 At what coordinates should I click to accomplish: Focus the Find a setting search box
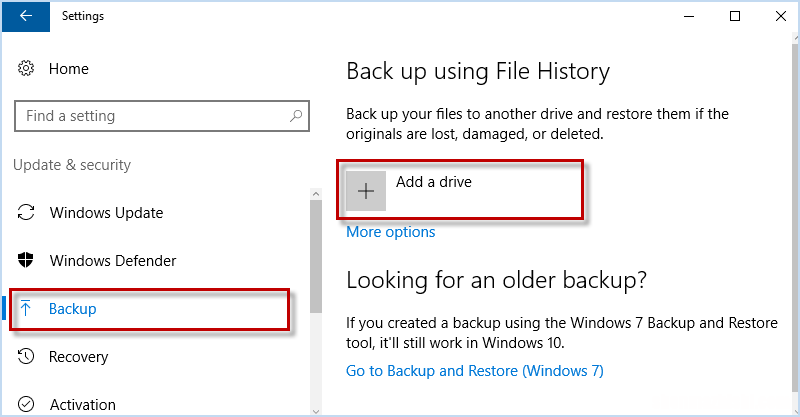pyautogui.click(x=162, y=116)
